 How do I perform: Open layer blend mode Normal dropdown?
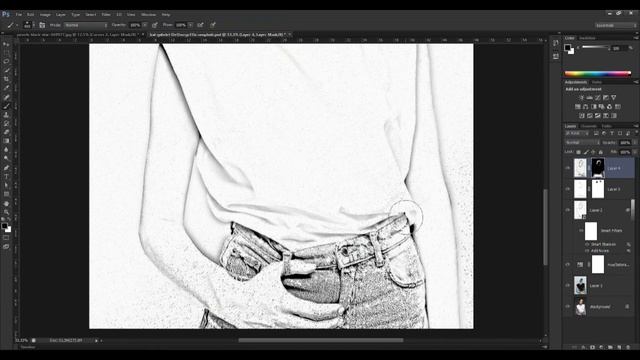click(582, 142)
